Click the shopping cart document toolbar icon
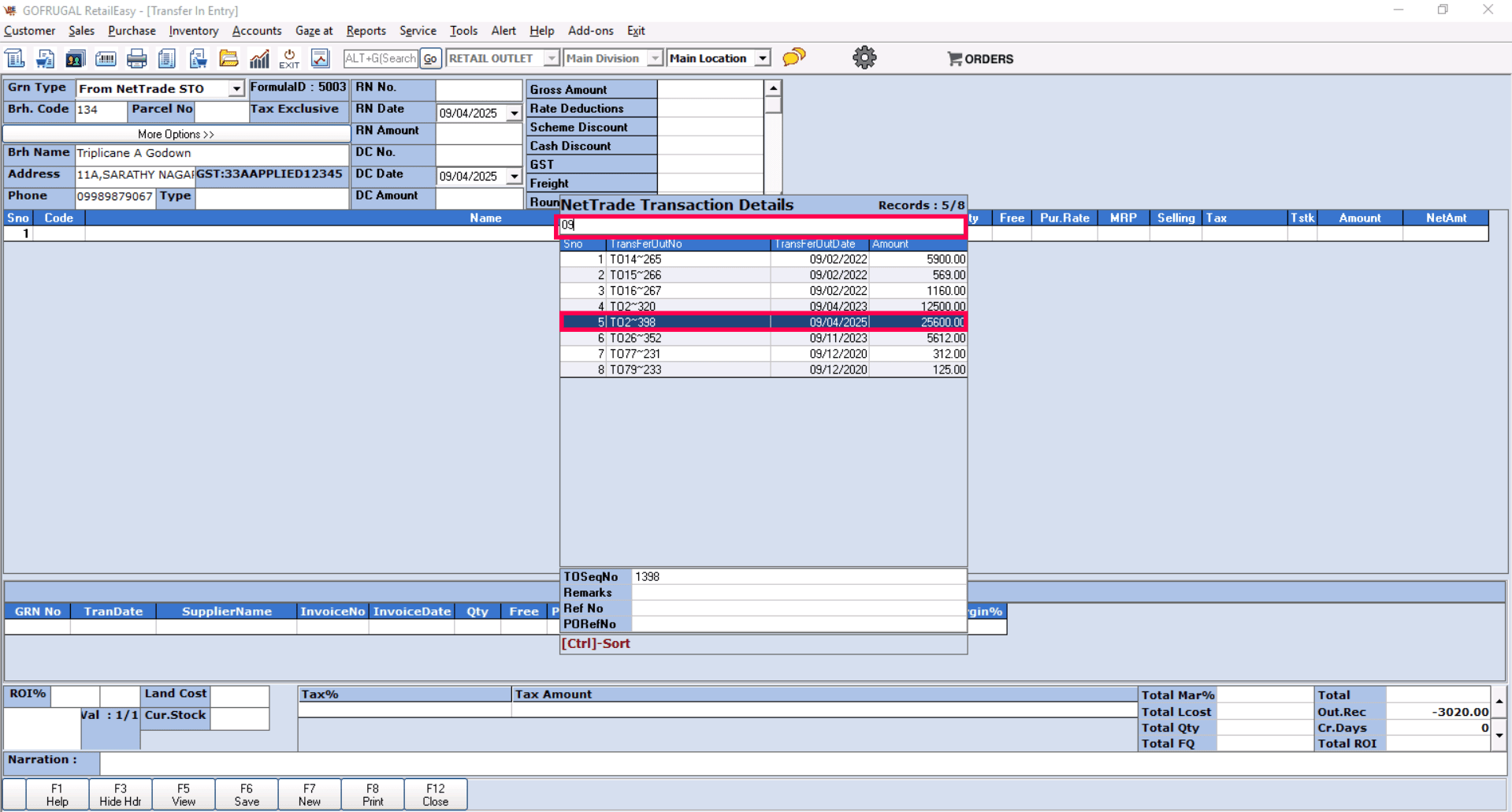1512x812 pixels. click(x=45, y=58)
